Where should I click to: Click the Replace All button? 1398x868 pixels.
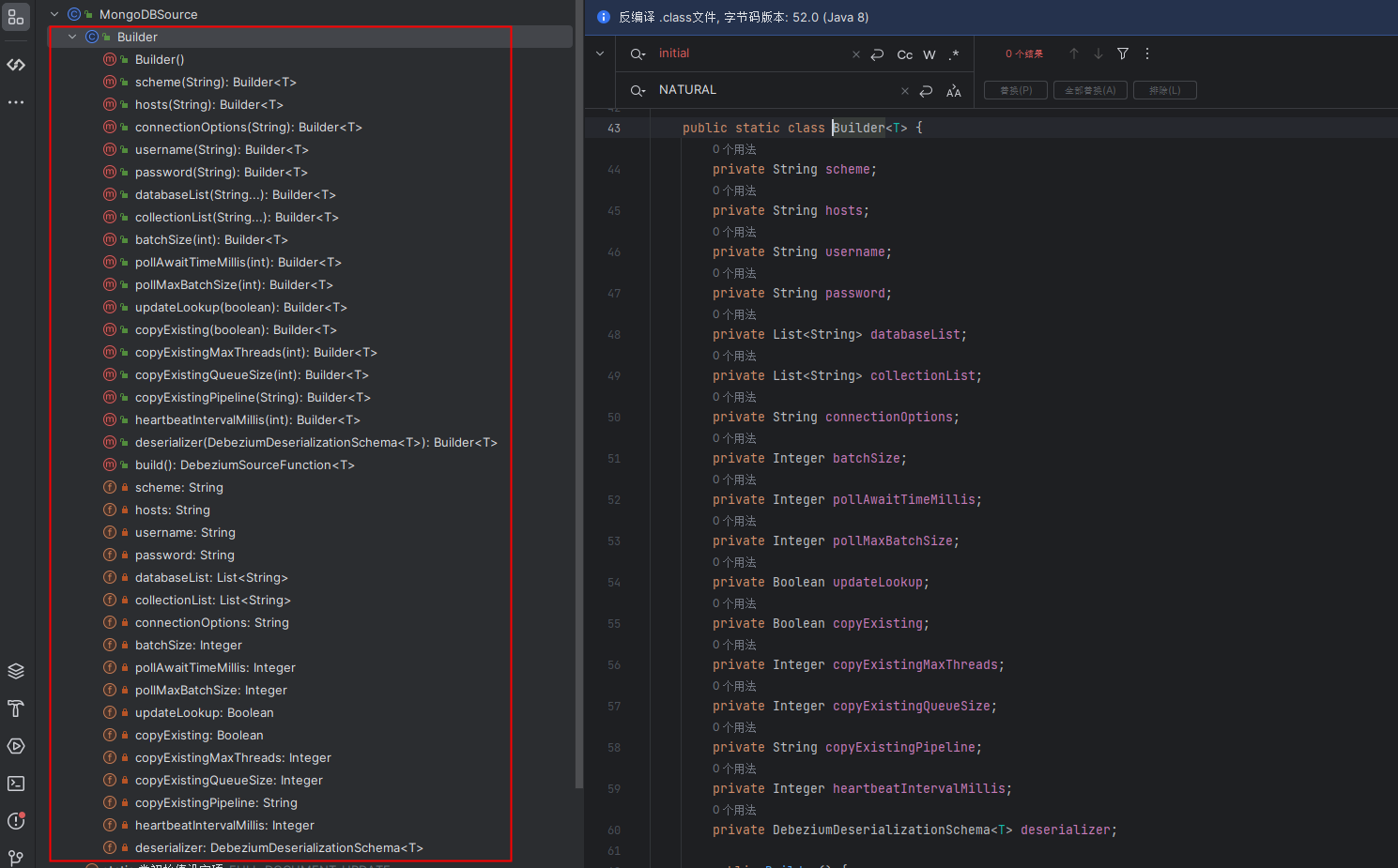point(1090,90)
